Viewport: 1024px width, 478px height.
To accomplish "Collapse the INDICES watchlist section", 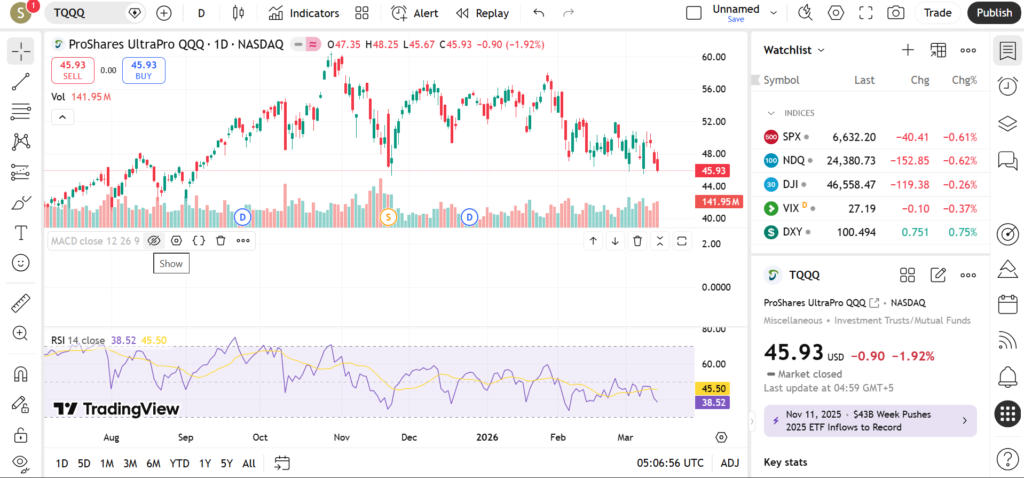I will (x=771, y=113).
